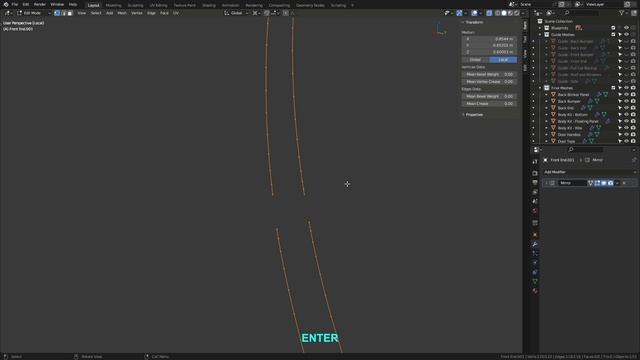Image resolution: width=640 pixels, height=360 pixels.
Task: Open the Object Constraints tab
Action: 535,272
